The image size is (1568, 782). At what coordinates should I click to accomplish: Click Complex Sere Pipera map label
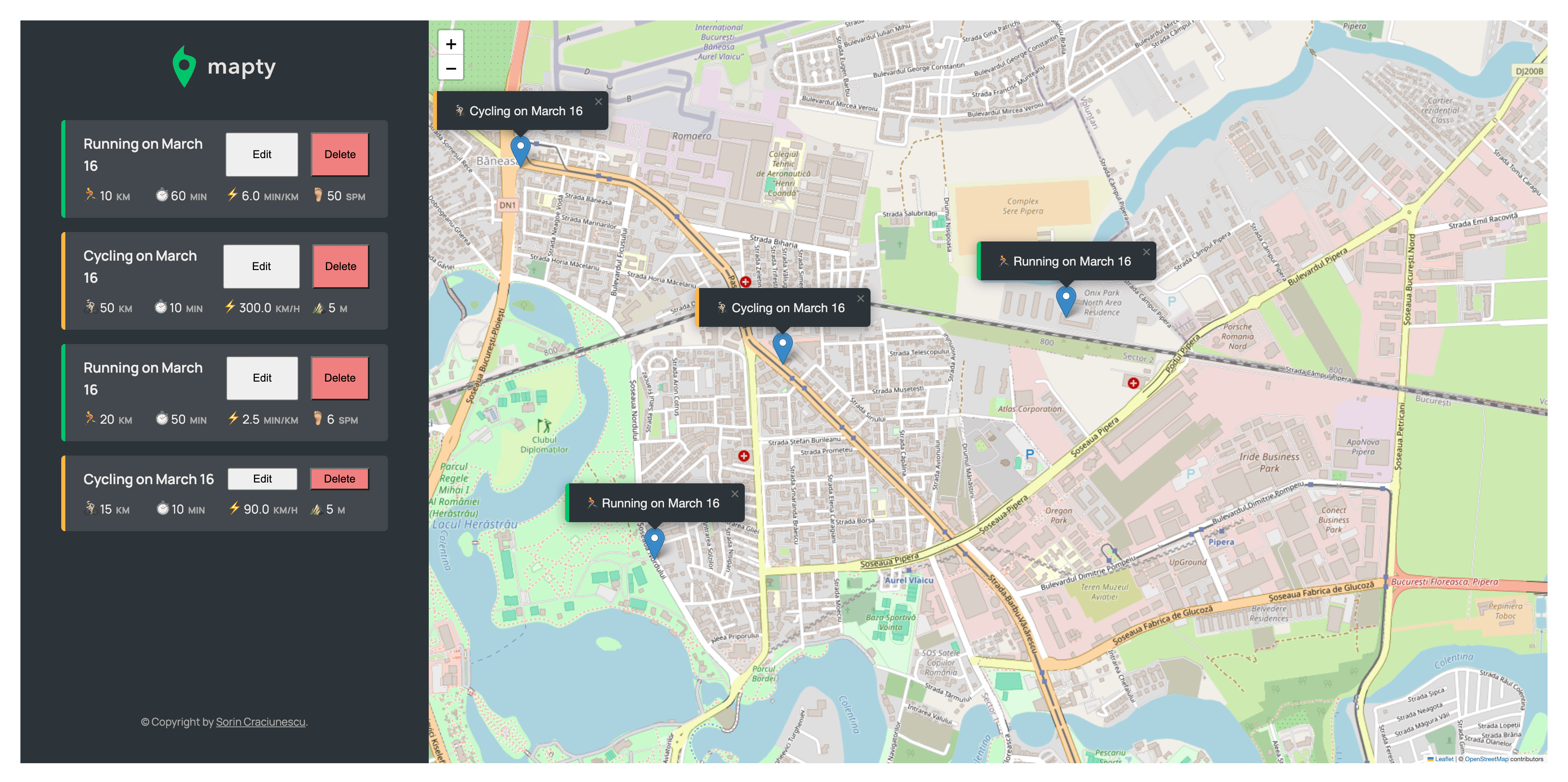[x=1022, y=206]
